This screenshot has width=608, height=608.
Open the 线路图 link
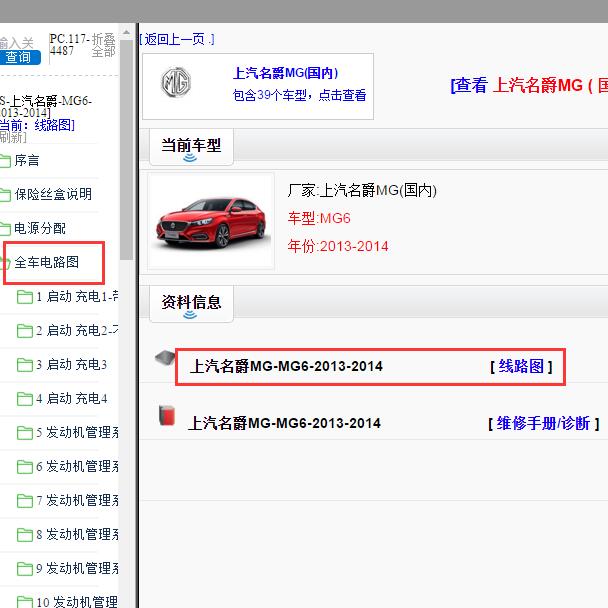click(x=521, y=366)
